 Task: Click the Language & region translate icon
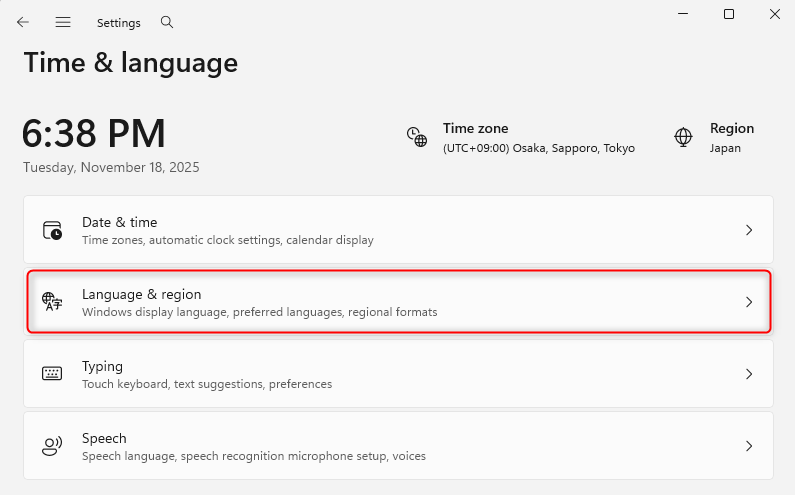click(52, 302)
